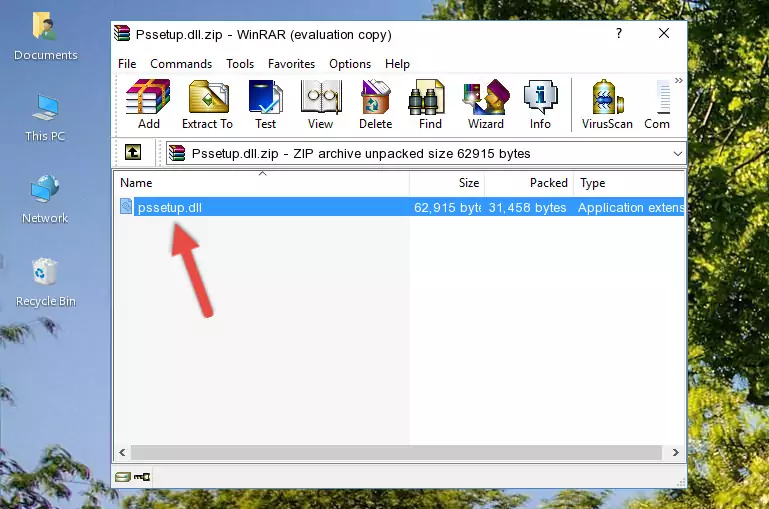Click the horizontal scrollbar right arrow
769x509 pixels.
point(675,452)
